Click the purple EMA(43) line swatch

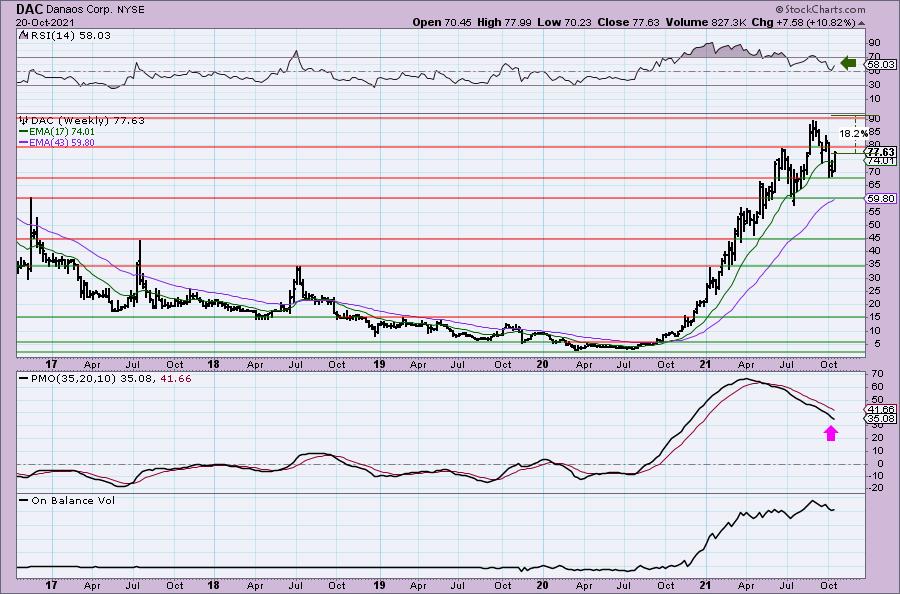pos(24,142)
